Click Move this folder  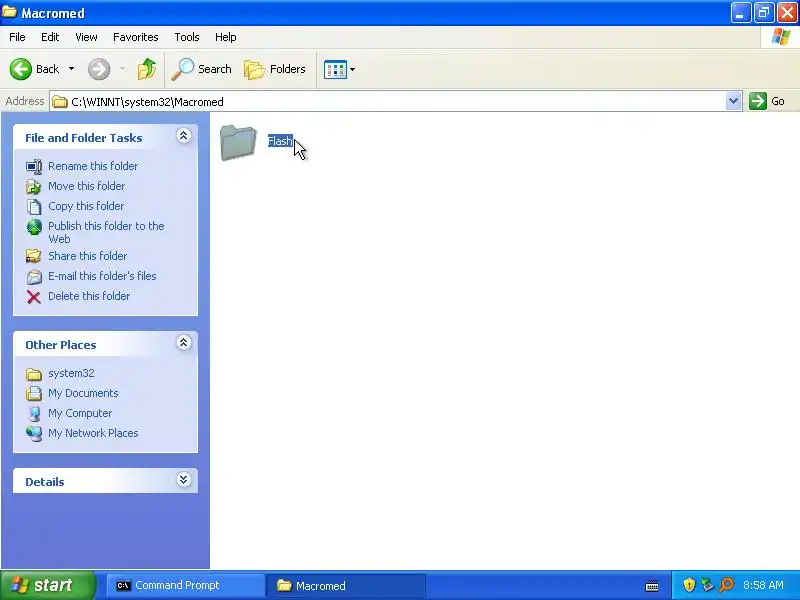point(86,186)
